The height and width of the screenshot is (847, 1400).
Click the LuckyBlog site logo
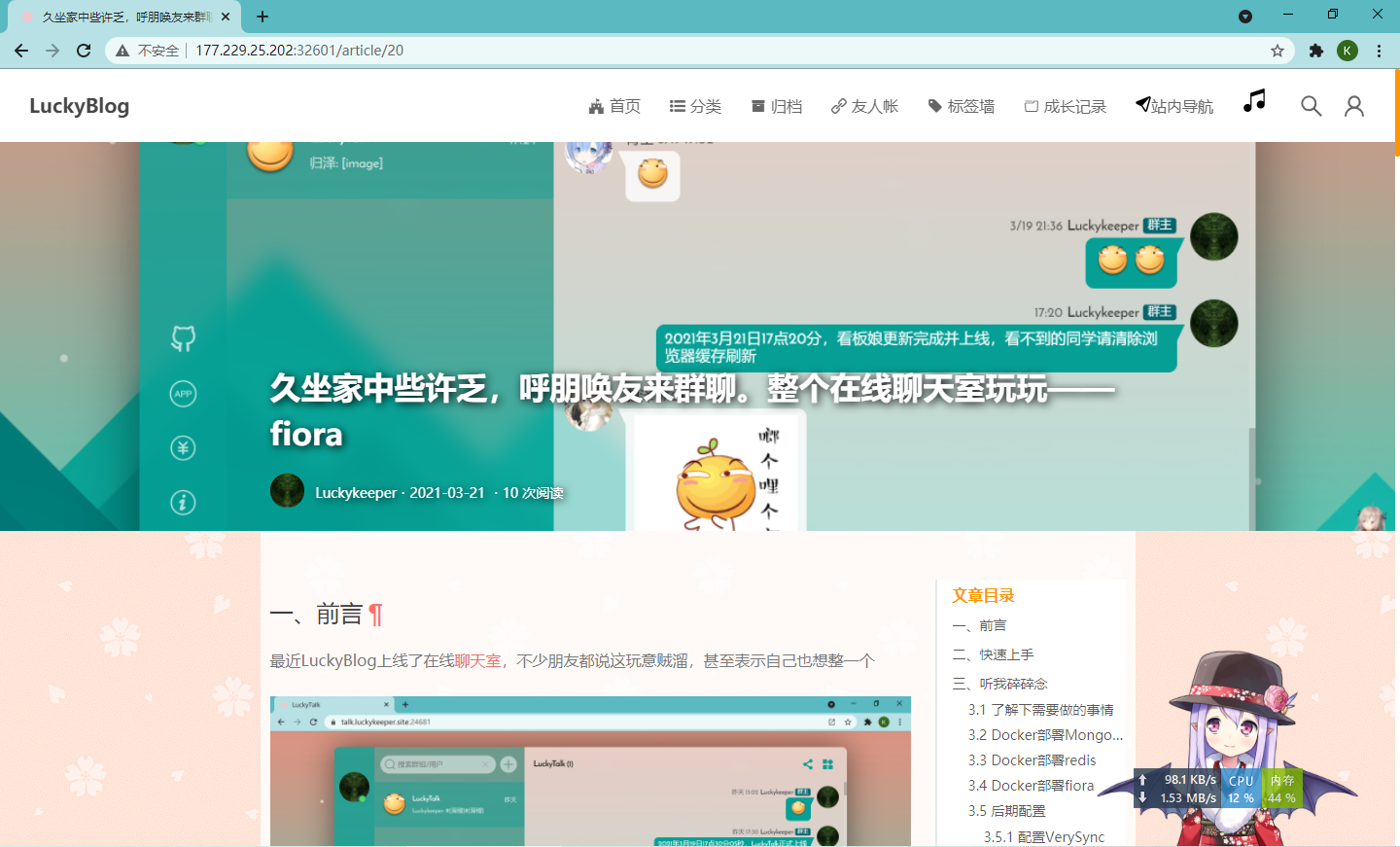79,106
